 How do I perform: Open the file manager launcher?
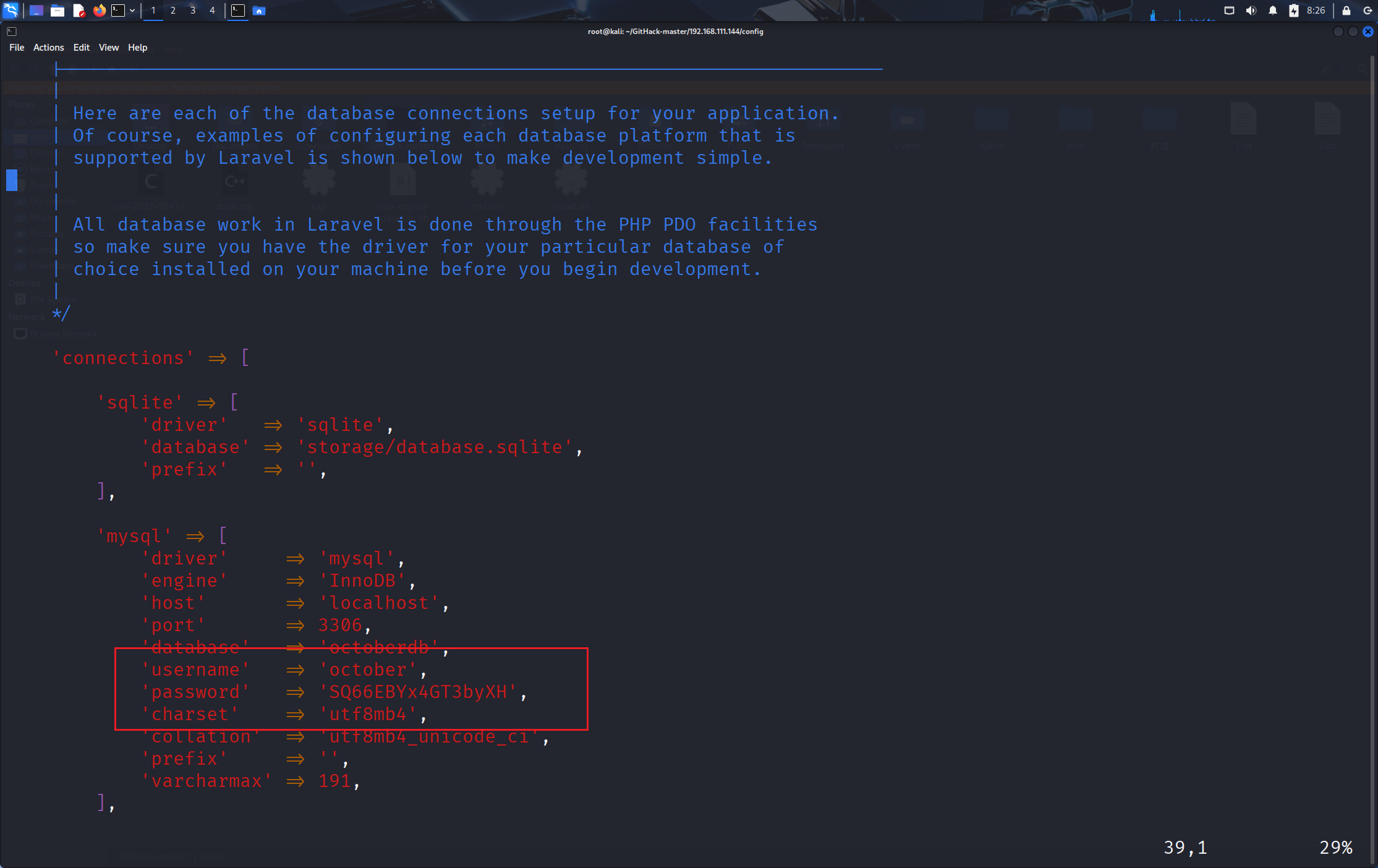pos(57,11)
